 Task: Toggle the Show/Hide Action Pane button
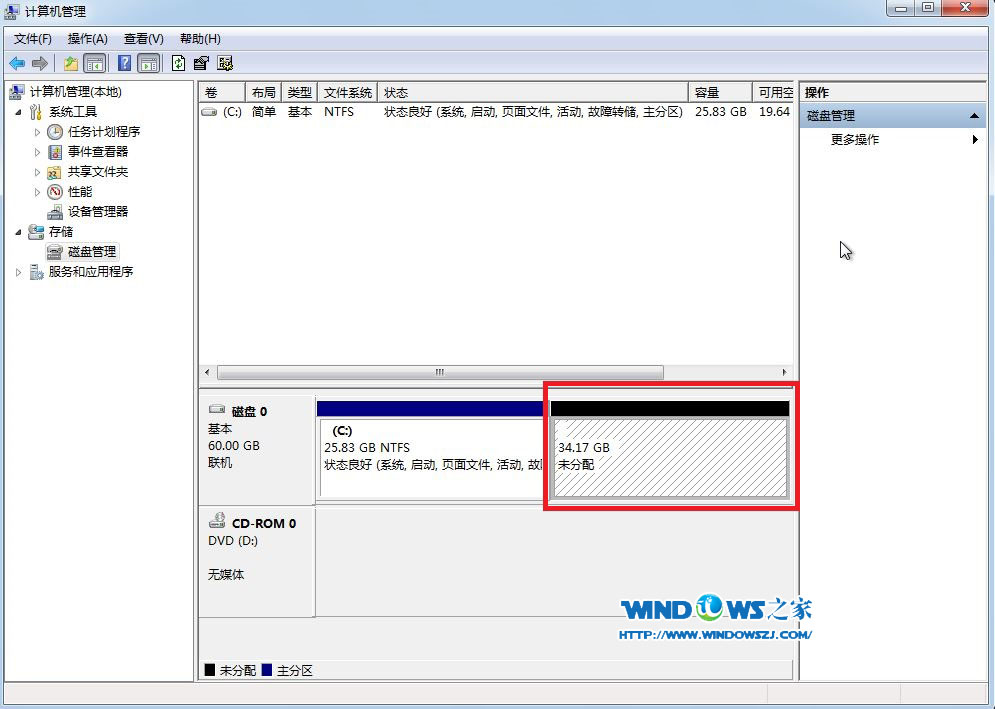[149, 63]
